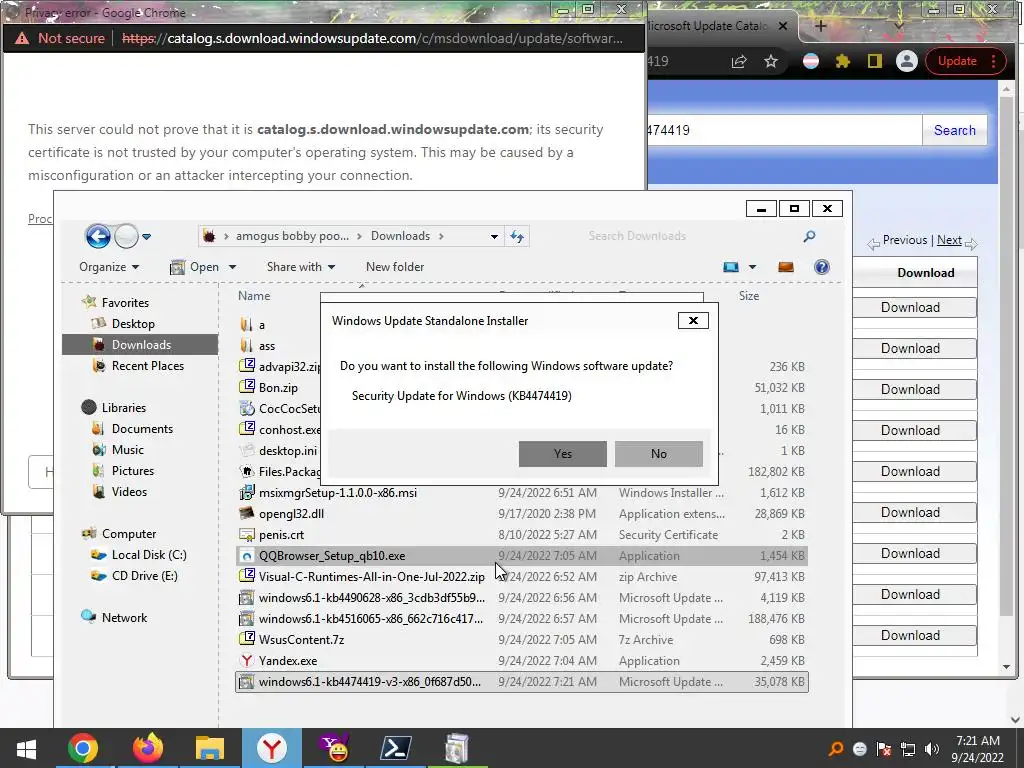Image resolution: width=1024 pixels, height=768 pixels.
Task: Go back using the Explorer back arrow
Action: (x=98, y=236)
